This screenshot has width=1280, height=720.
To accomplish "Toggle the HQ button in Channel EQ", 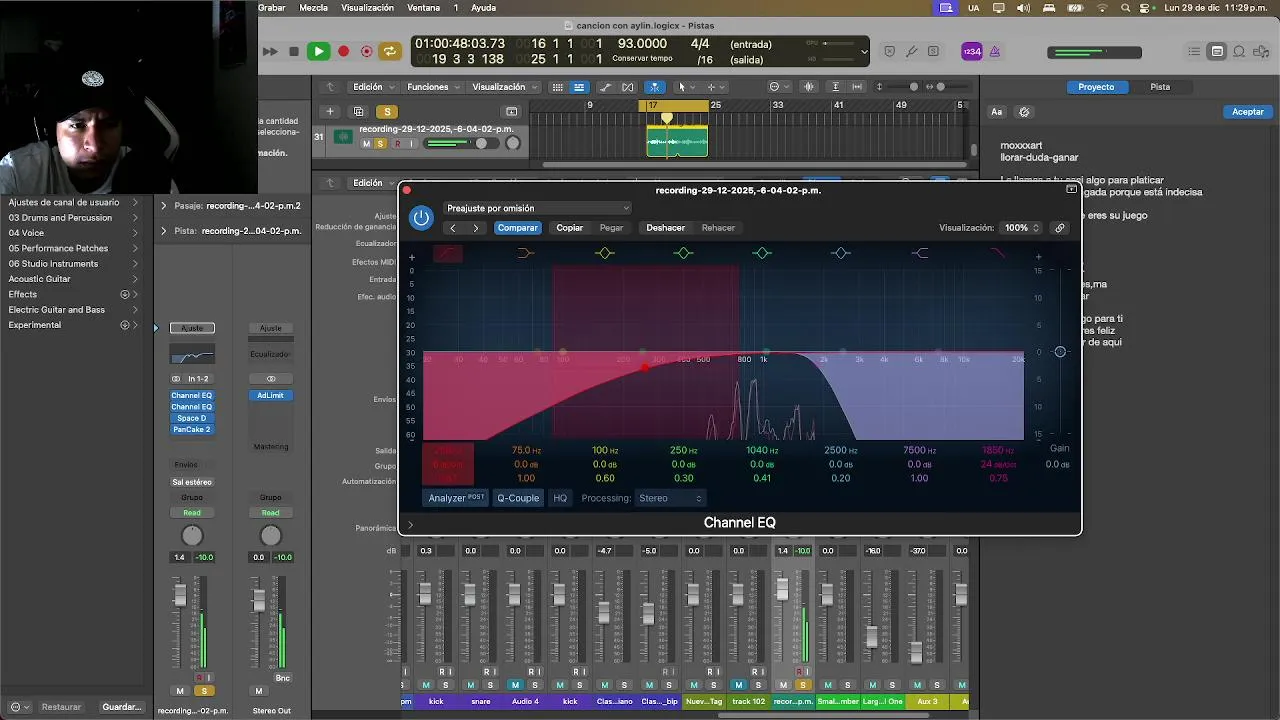I will 560,498.
